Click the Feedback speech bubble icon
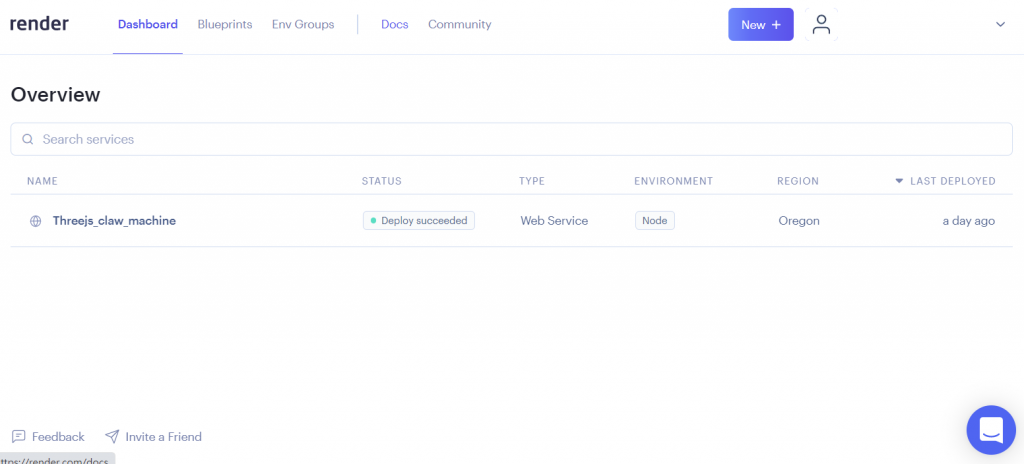The image size is (1024, 464). (x=18, y=437)
